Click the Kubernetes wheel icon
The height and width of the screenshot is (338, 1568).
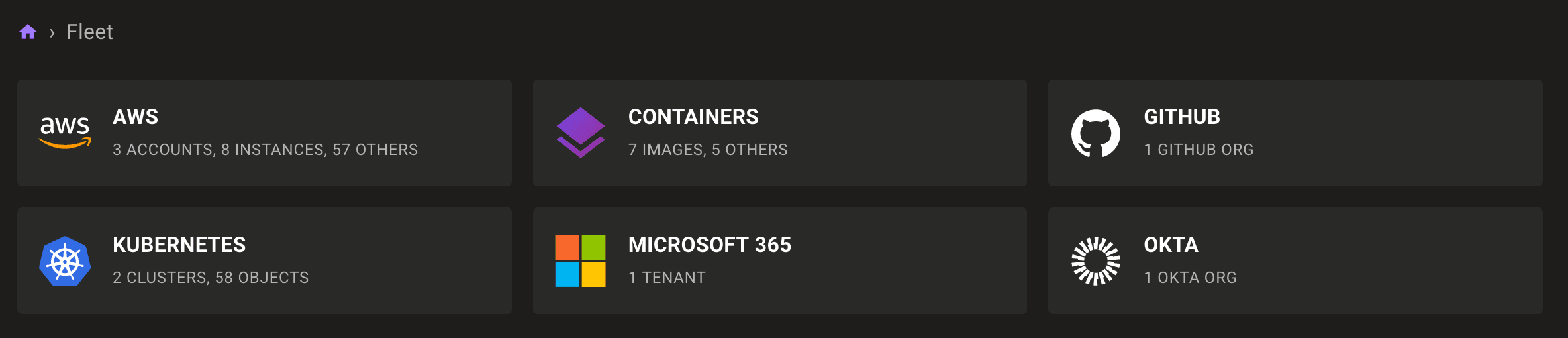point(65,261)
